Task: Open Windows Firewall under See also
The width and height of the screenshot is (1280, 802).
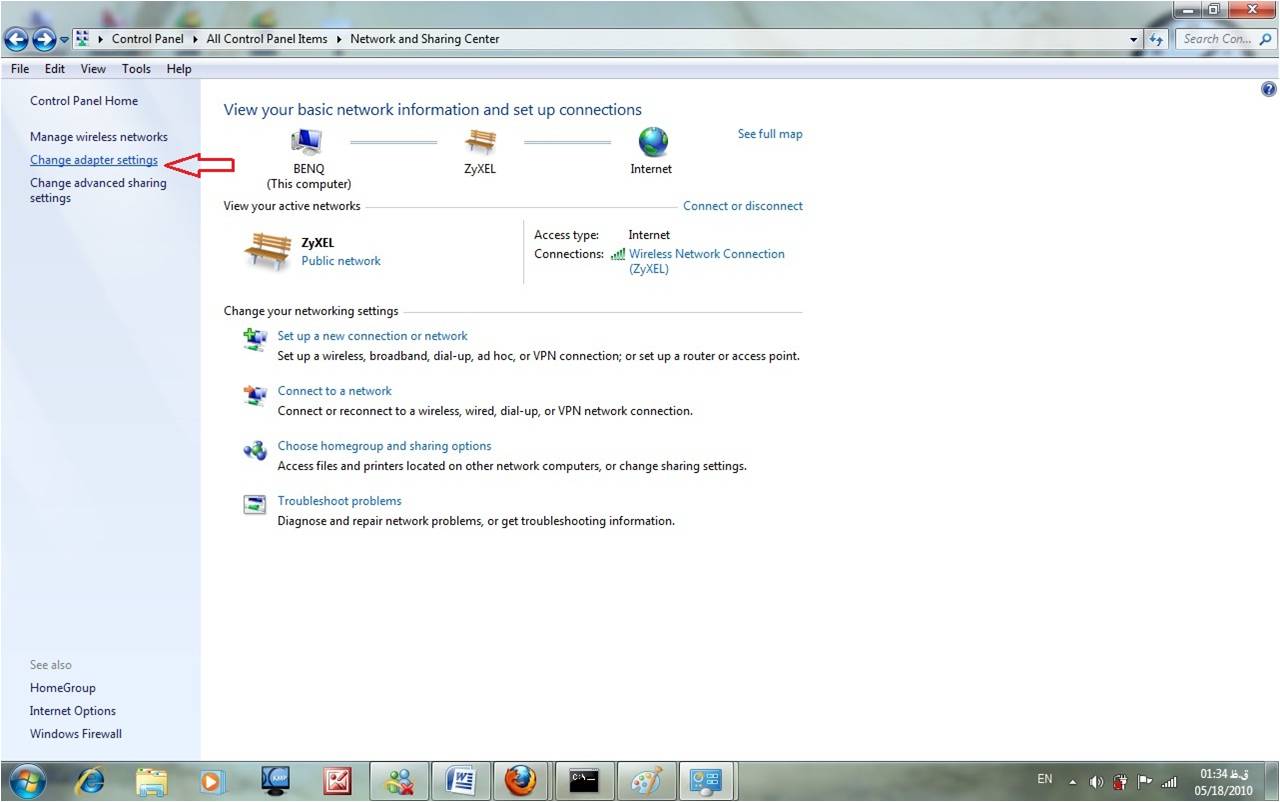Action: coord(76,734)
